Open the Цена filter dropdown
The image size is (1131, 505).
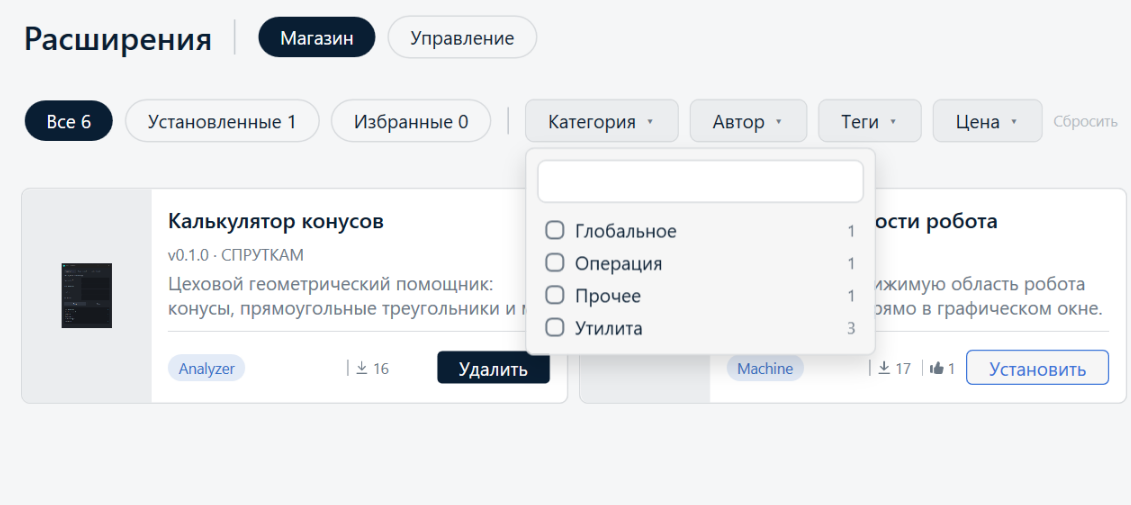tap(987, 121)
